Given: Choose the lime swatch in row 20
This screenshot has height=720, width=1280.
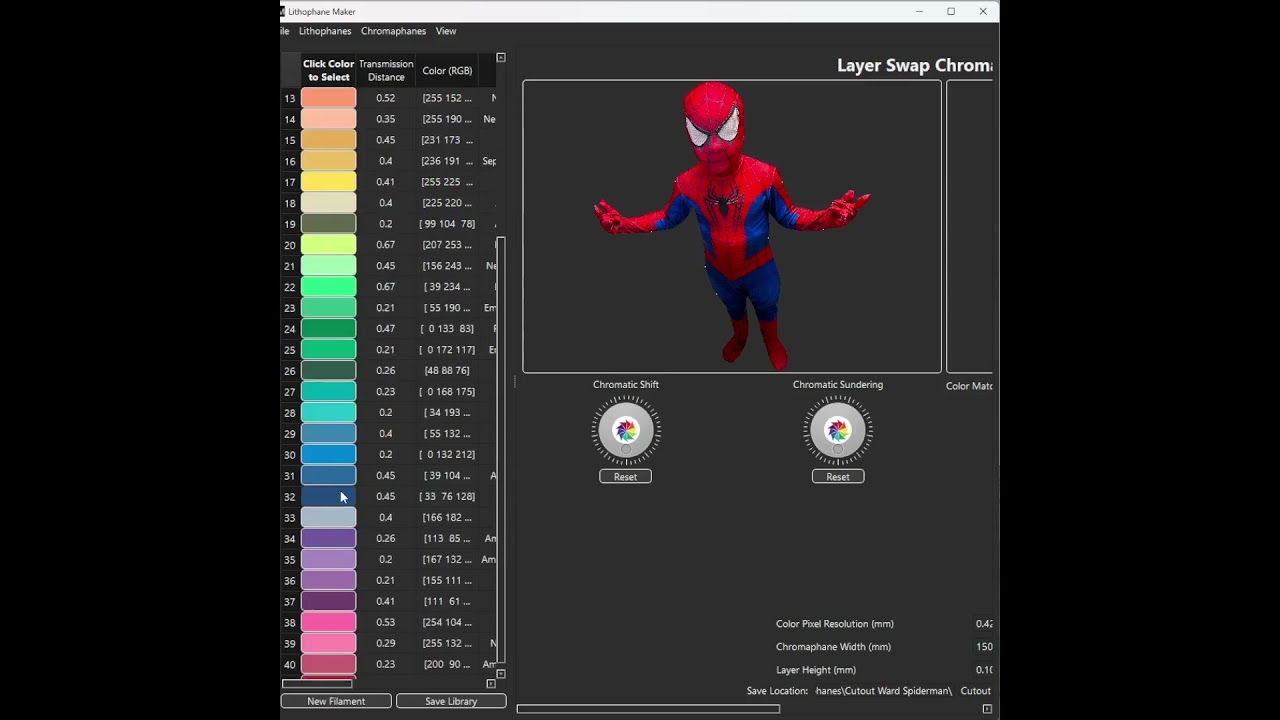Looking at the screenshot, I should coord(328,245).
